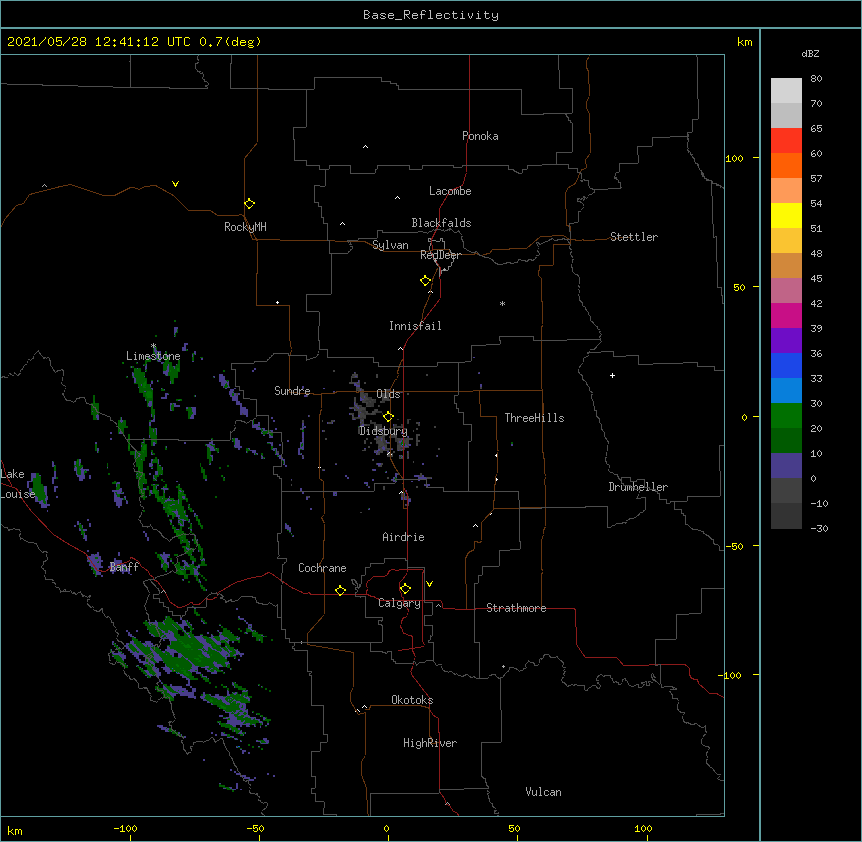Pick the orange 60 dBZ legend color
Screen dimensions: 862x842
786,165
